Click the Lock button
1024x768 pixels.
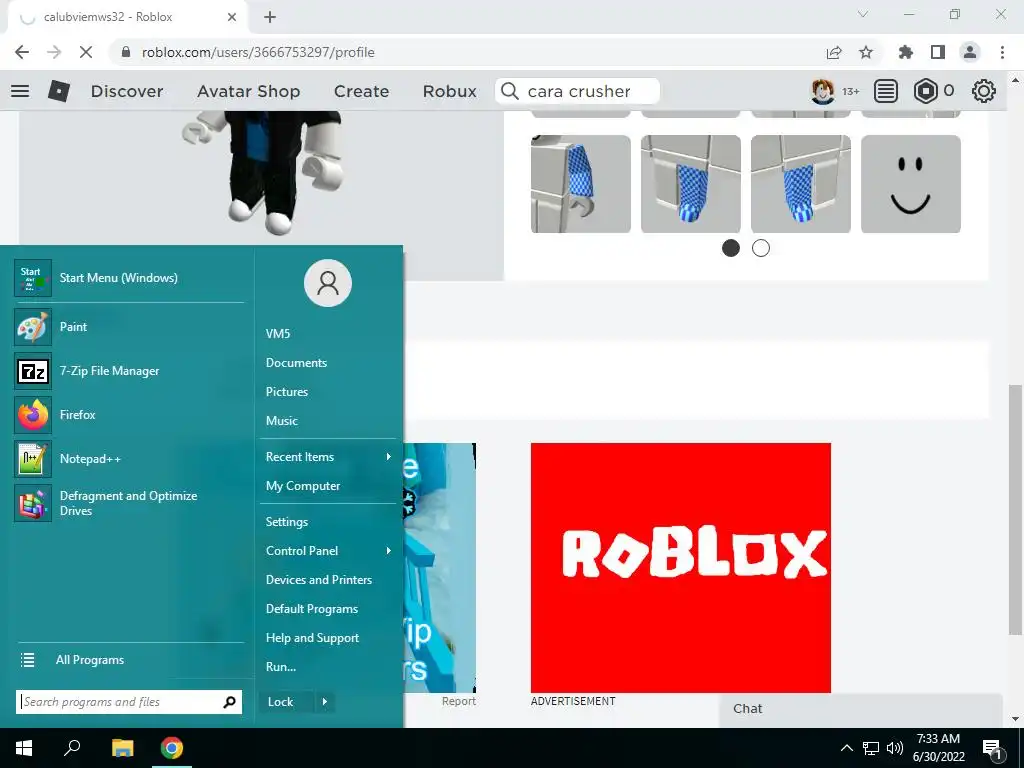click(285, 702)
